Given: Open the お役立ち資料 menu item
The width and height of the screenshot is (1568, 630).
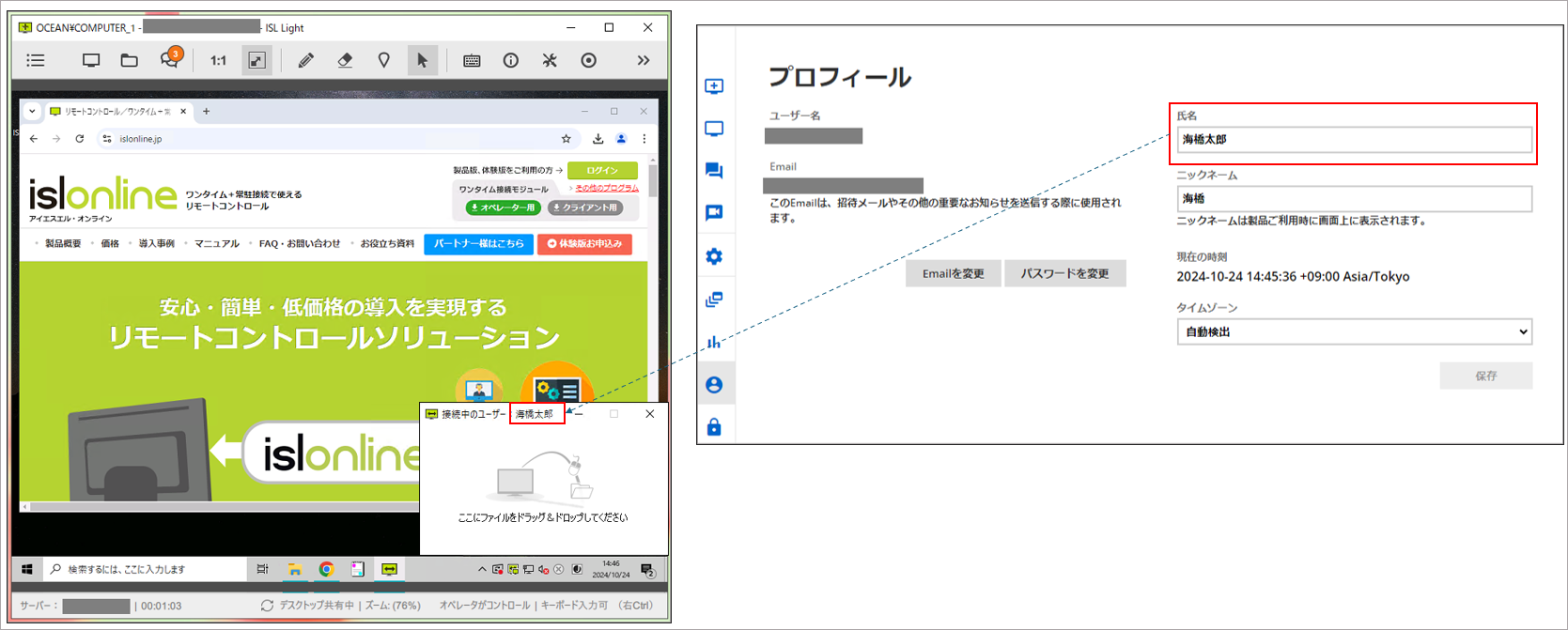Looking at the screenshot, I should click(387, 243).
